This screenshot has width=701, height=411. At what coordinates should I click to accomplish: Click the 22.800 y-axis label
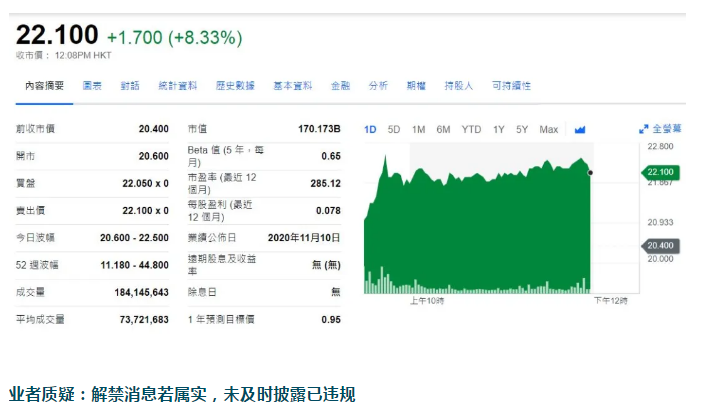(660, 146)
